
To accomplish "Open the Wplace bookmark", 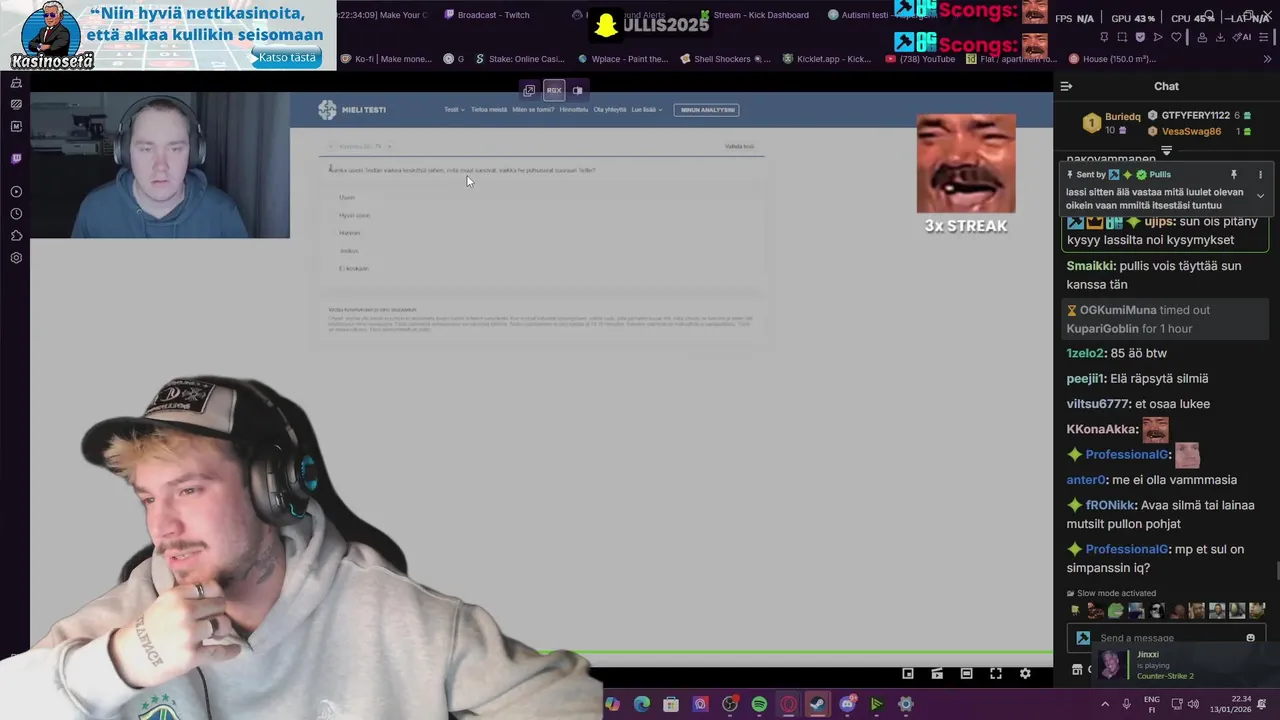I will pyautogui.click(x=622, y=59).
